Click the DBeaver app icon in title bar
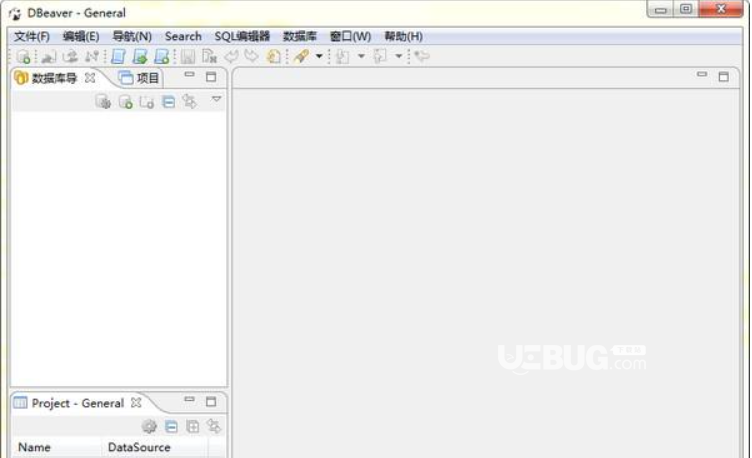 coord(15,13)
